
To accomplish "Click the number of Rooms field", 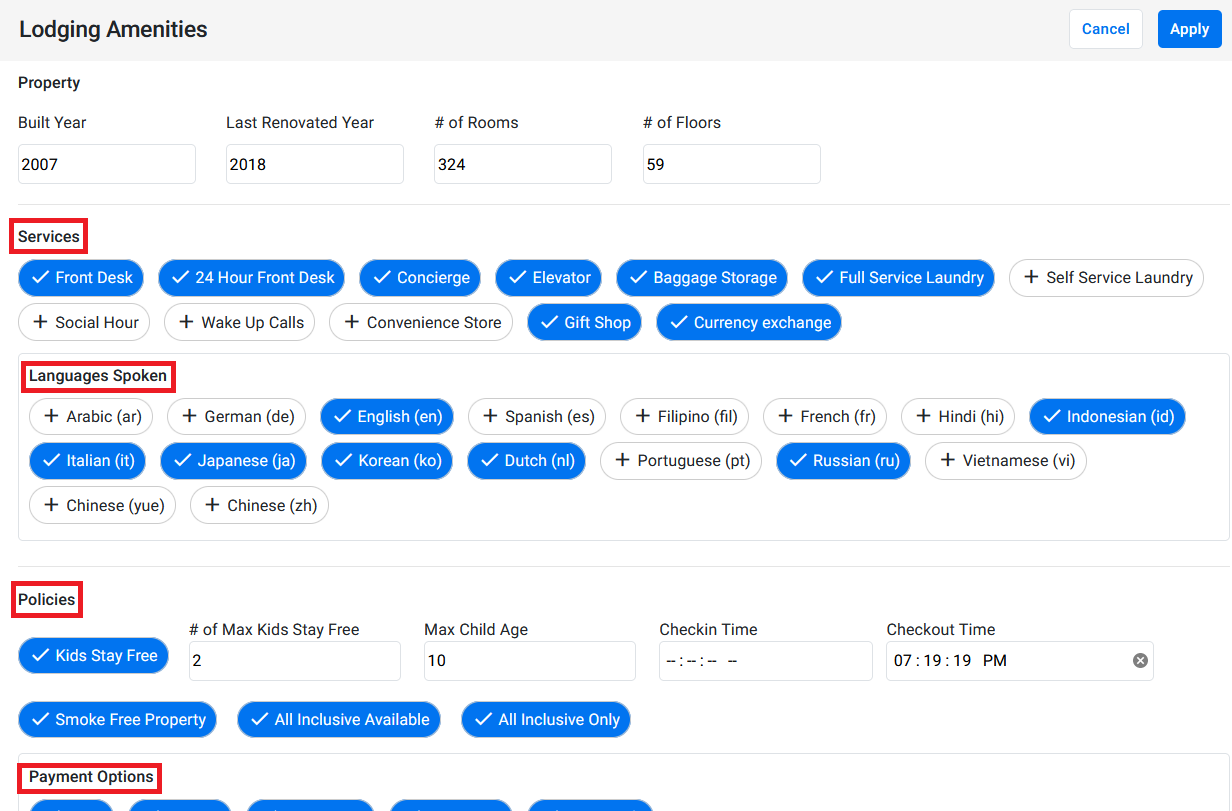I will pos(523,164).
